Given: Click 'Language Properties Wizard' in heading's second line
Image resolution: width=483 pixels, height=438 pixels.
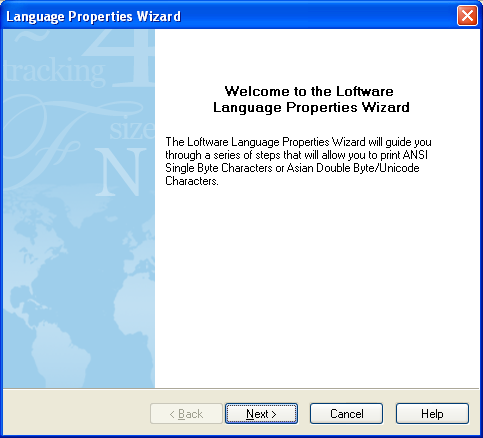Looking at the screenshot, I should coord(311,108).
